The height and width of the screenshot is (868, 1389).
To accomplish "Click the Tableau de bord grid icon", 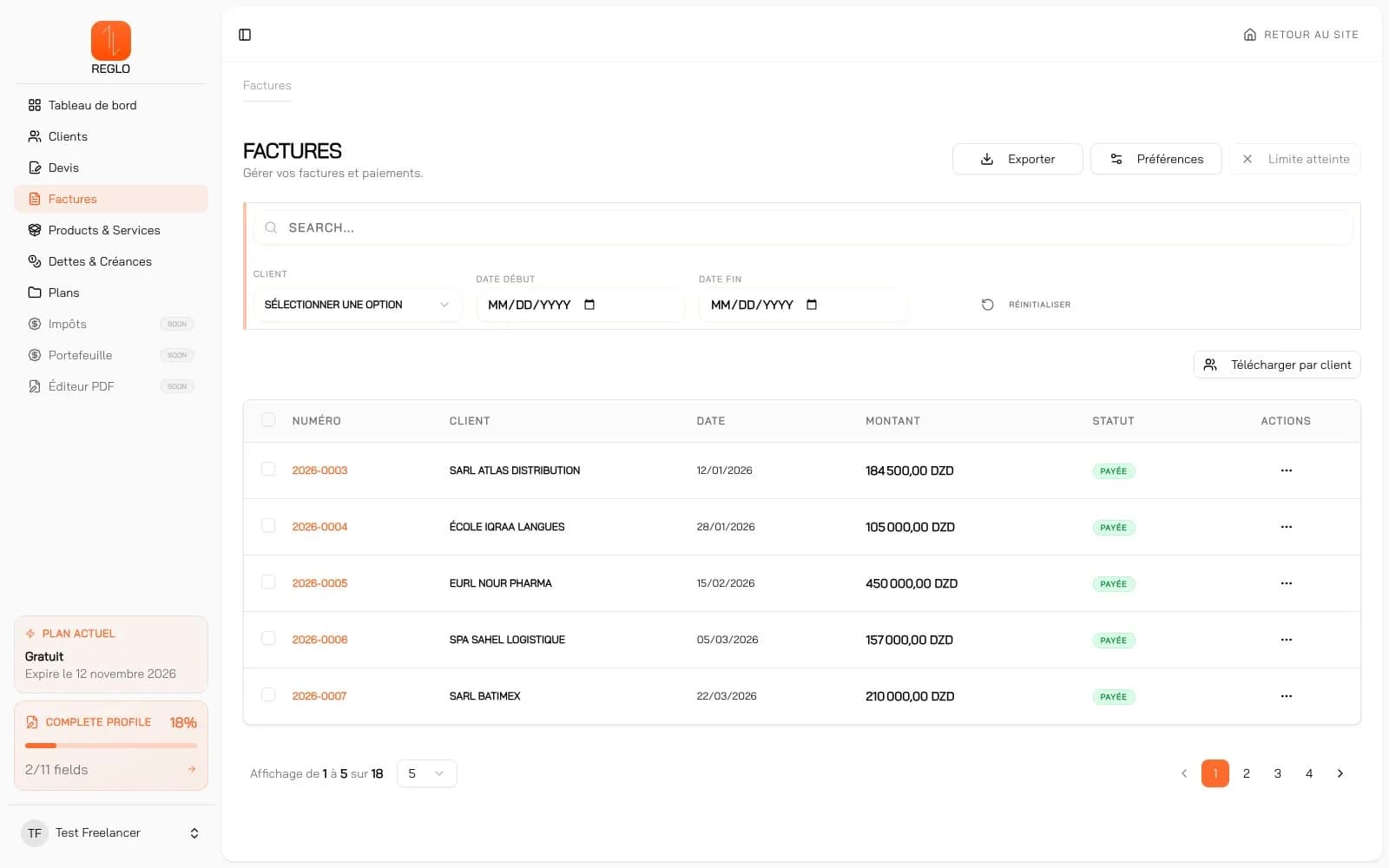I will pos(35,105).
